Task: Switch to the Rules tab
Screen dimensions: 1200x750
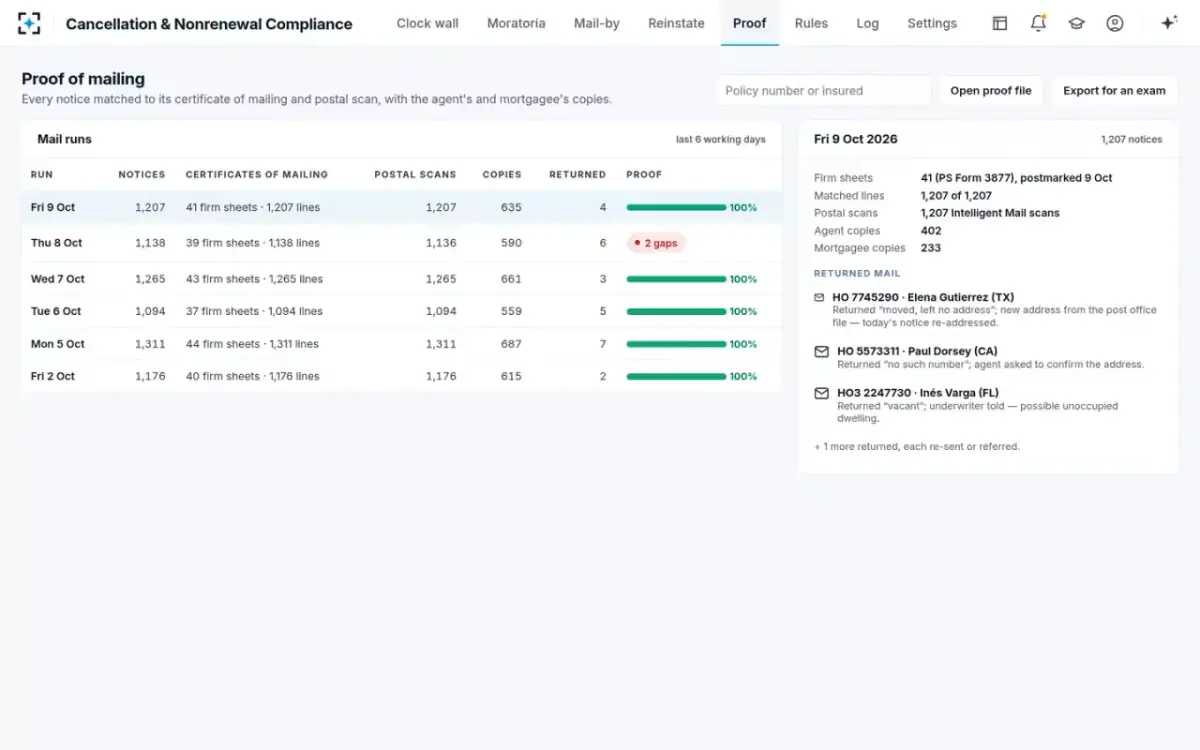Action: click(x=811, y=23)
